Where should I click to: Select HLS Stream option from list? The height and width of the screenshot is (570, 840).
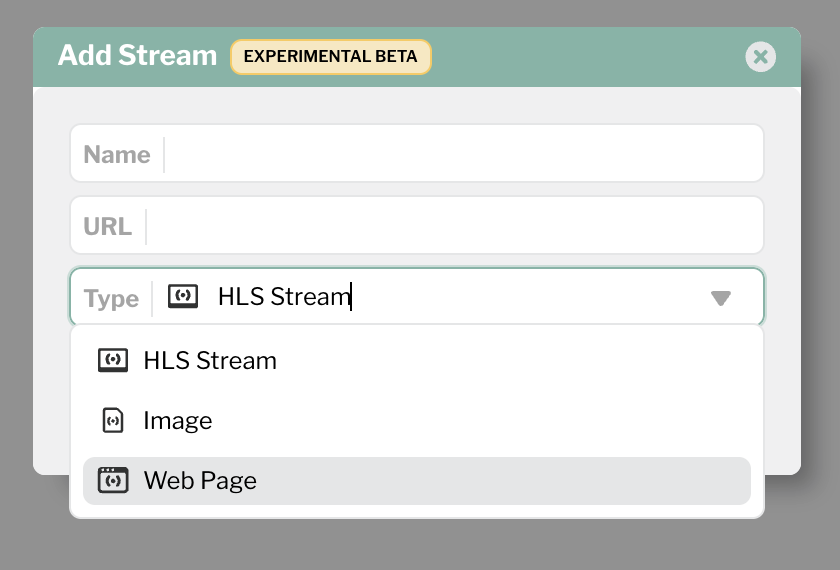click(x=417, y=360)
